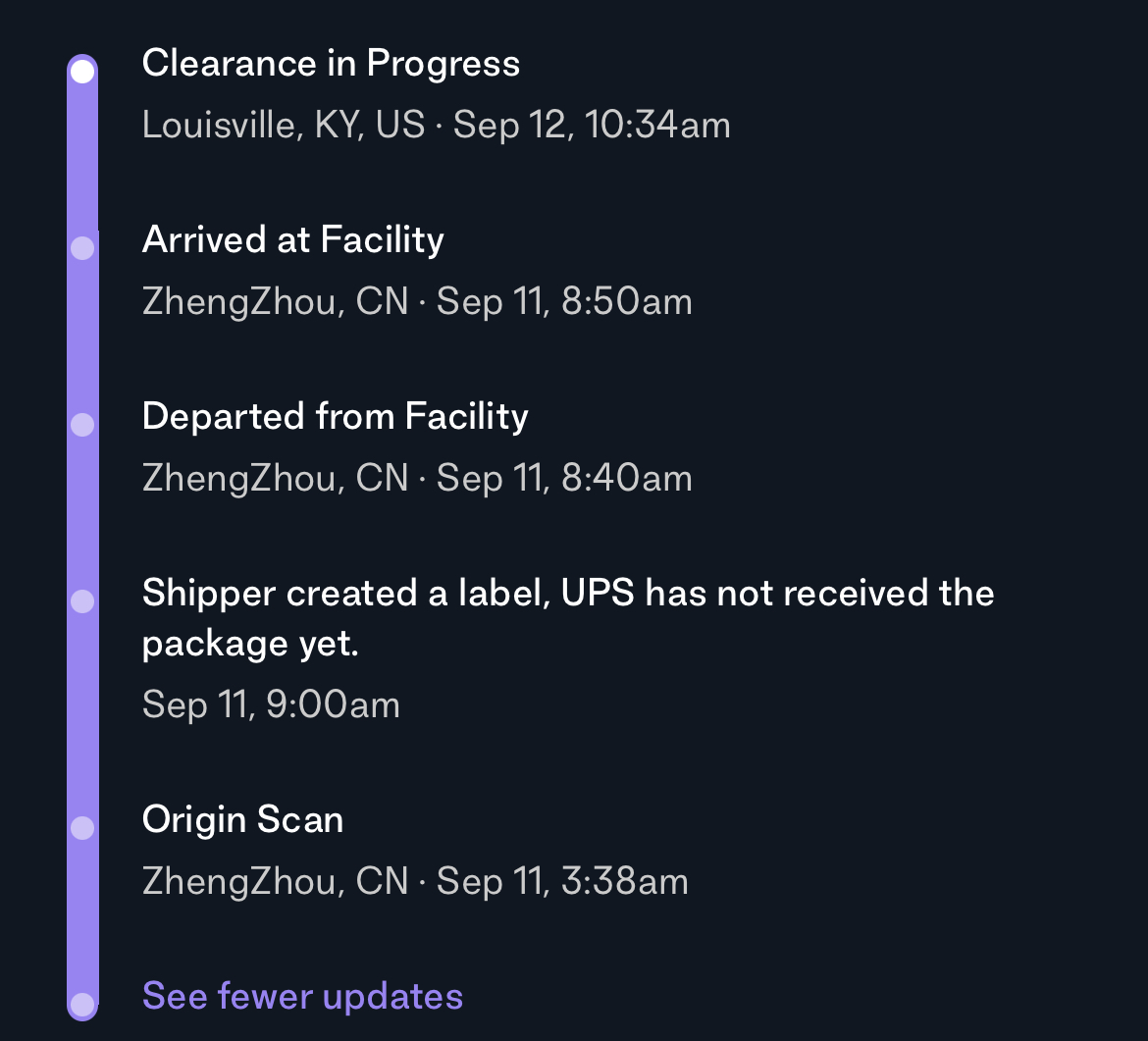
Task: Select the Clearance in Progress status title
Action: pos(331,64)
